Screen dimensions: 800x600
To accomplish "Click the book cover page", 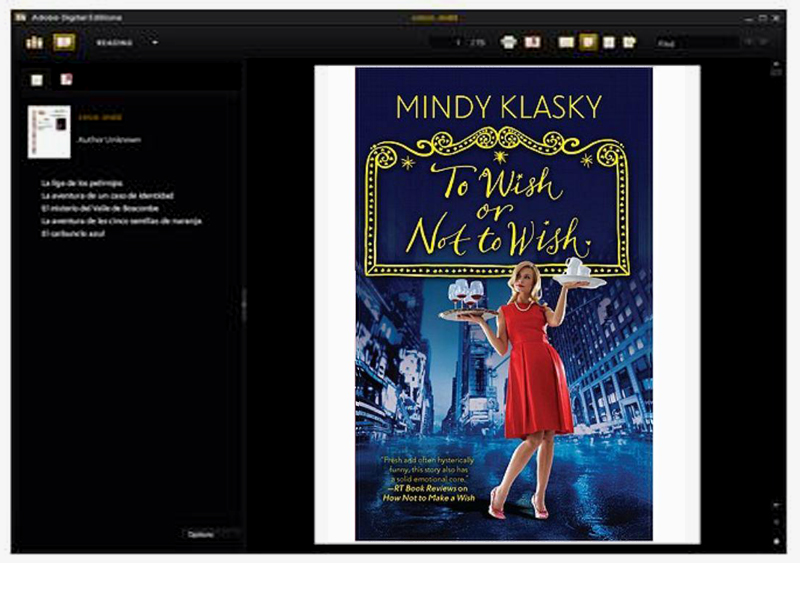I will click(504, 304).
